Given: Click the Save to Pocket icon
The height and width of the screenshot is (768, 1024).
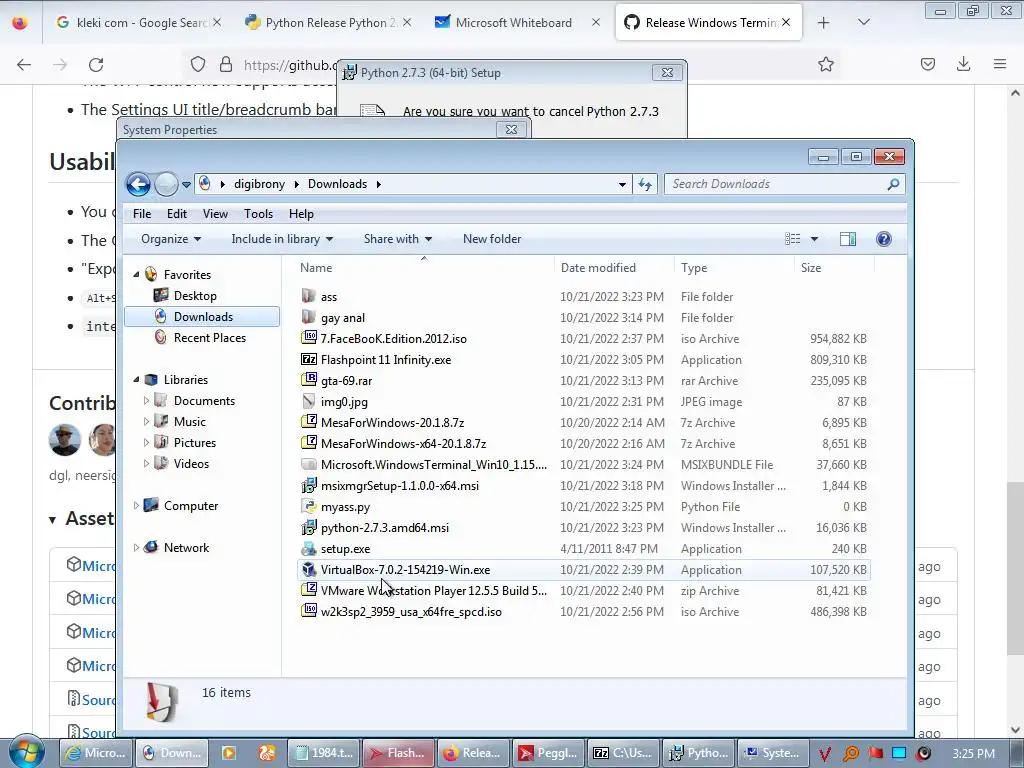Looking at the screenshot, I should coord(927,64).
